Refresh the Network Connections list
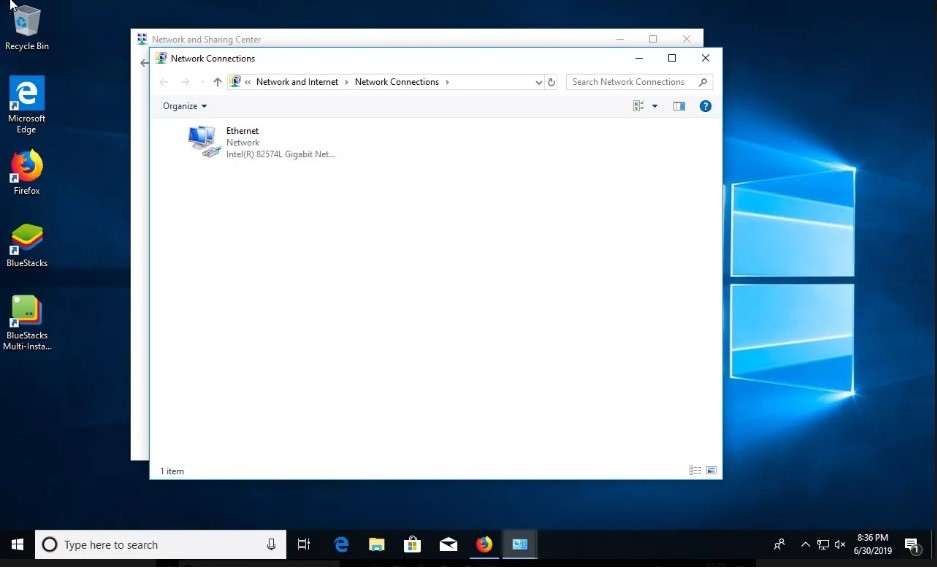The width and height of the screenshot is (937, 569). [x=551, y=82]
